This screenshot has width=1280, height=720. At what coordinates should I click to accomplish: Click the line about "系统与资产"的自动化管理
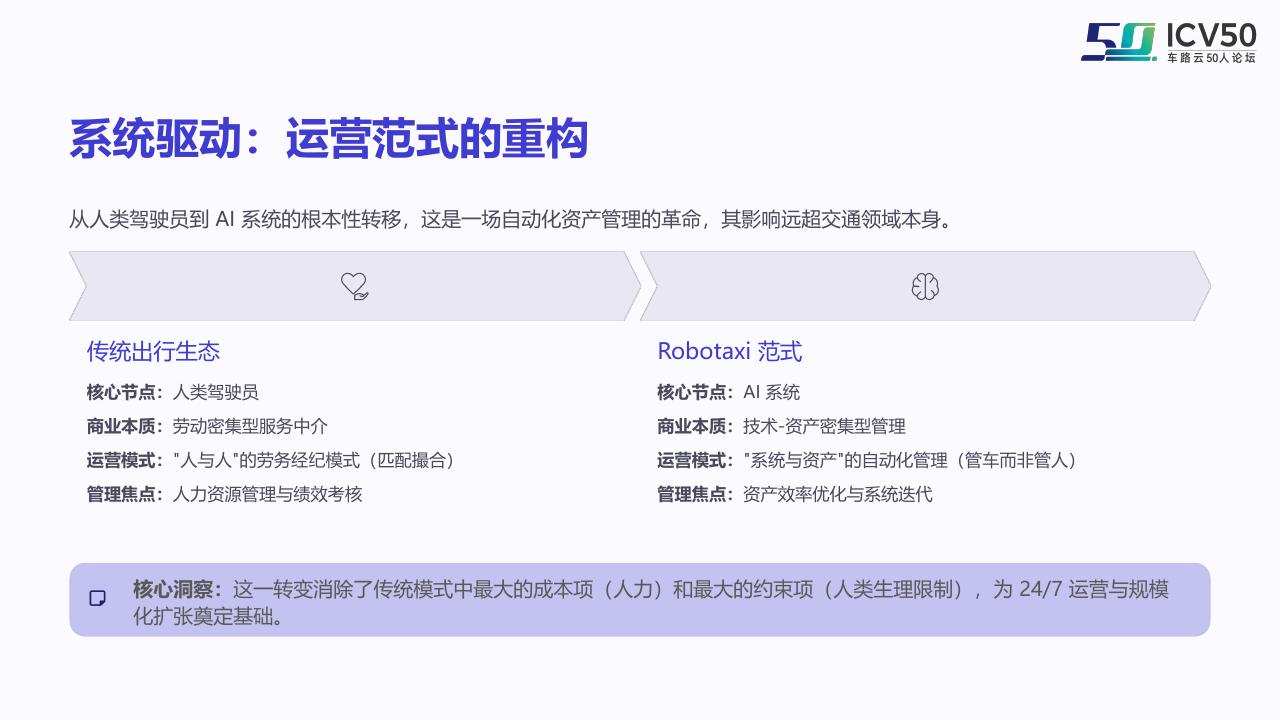point(867,460)
